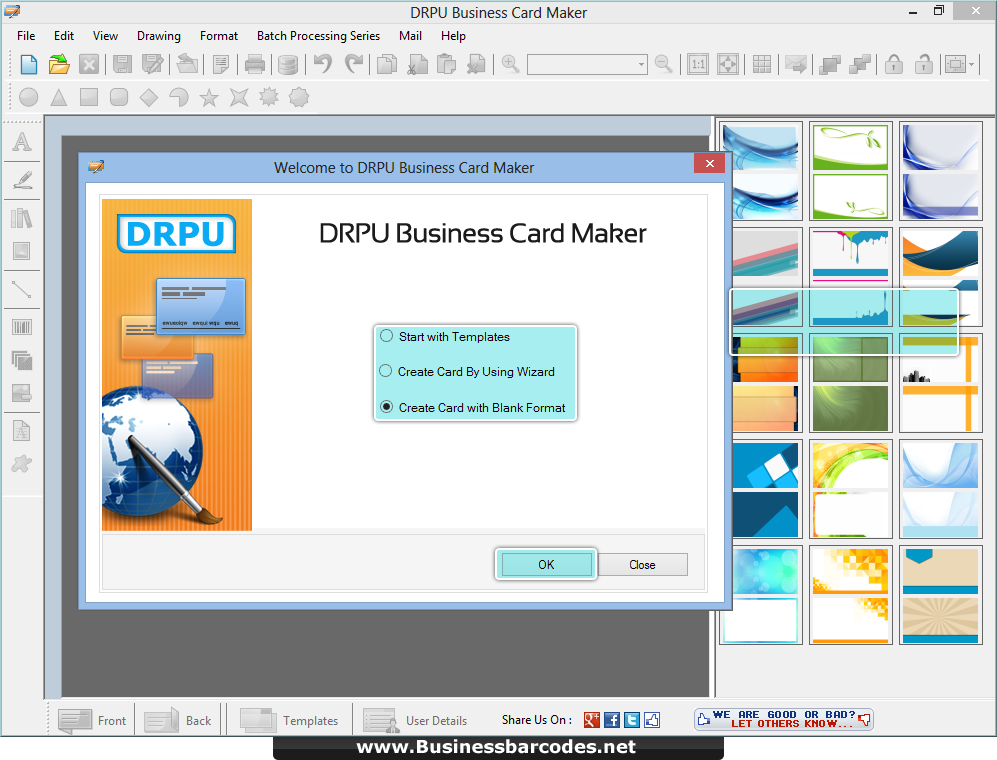Select the diamond shape tool
Screen dimensions: 997x760
click(x=149, y=97)
